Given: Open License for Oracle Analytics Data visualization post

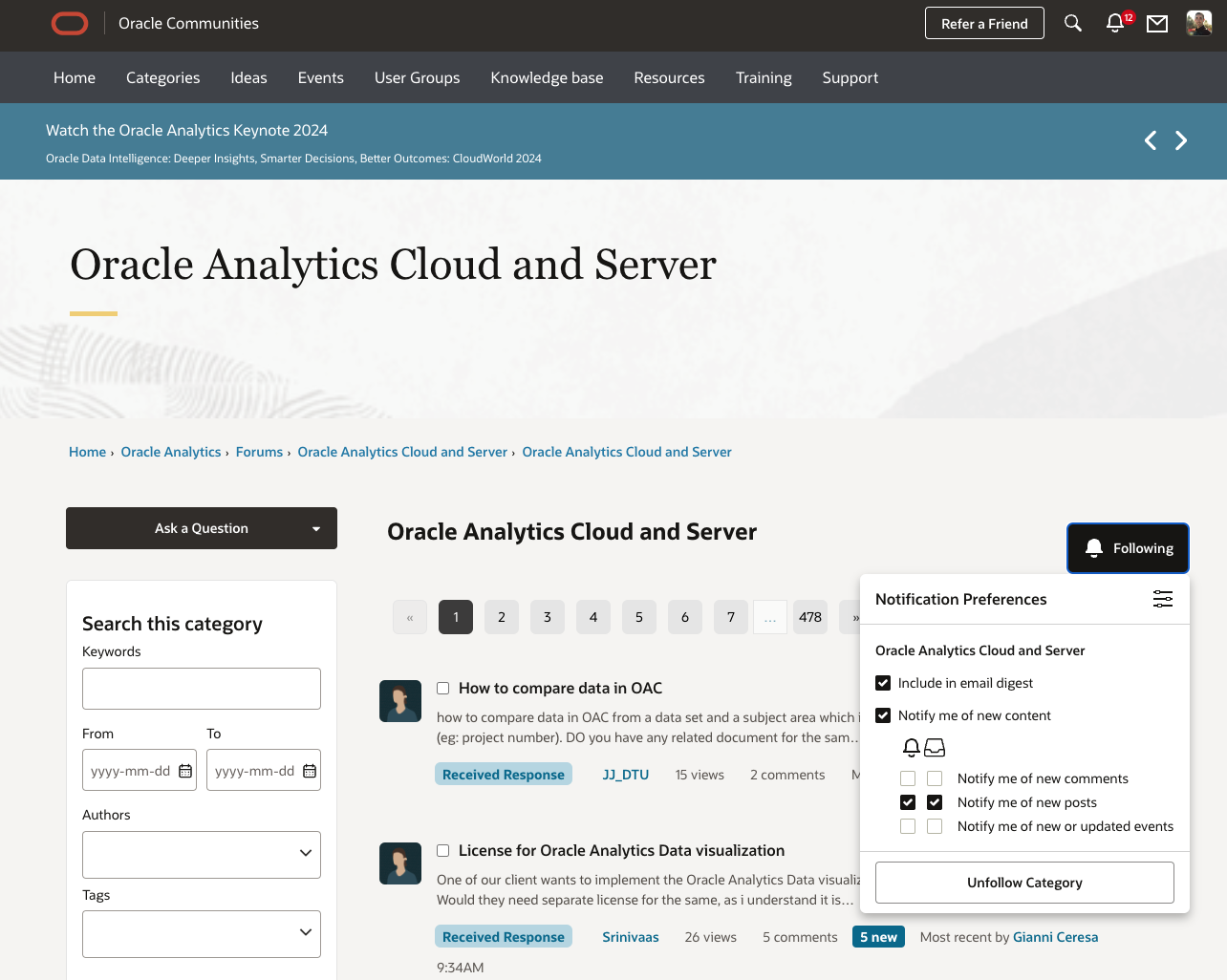Looking at the screenshot, I should point(621,850).
